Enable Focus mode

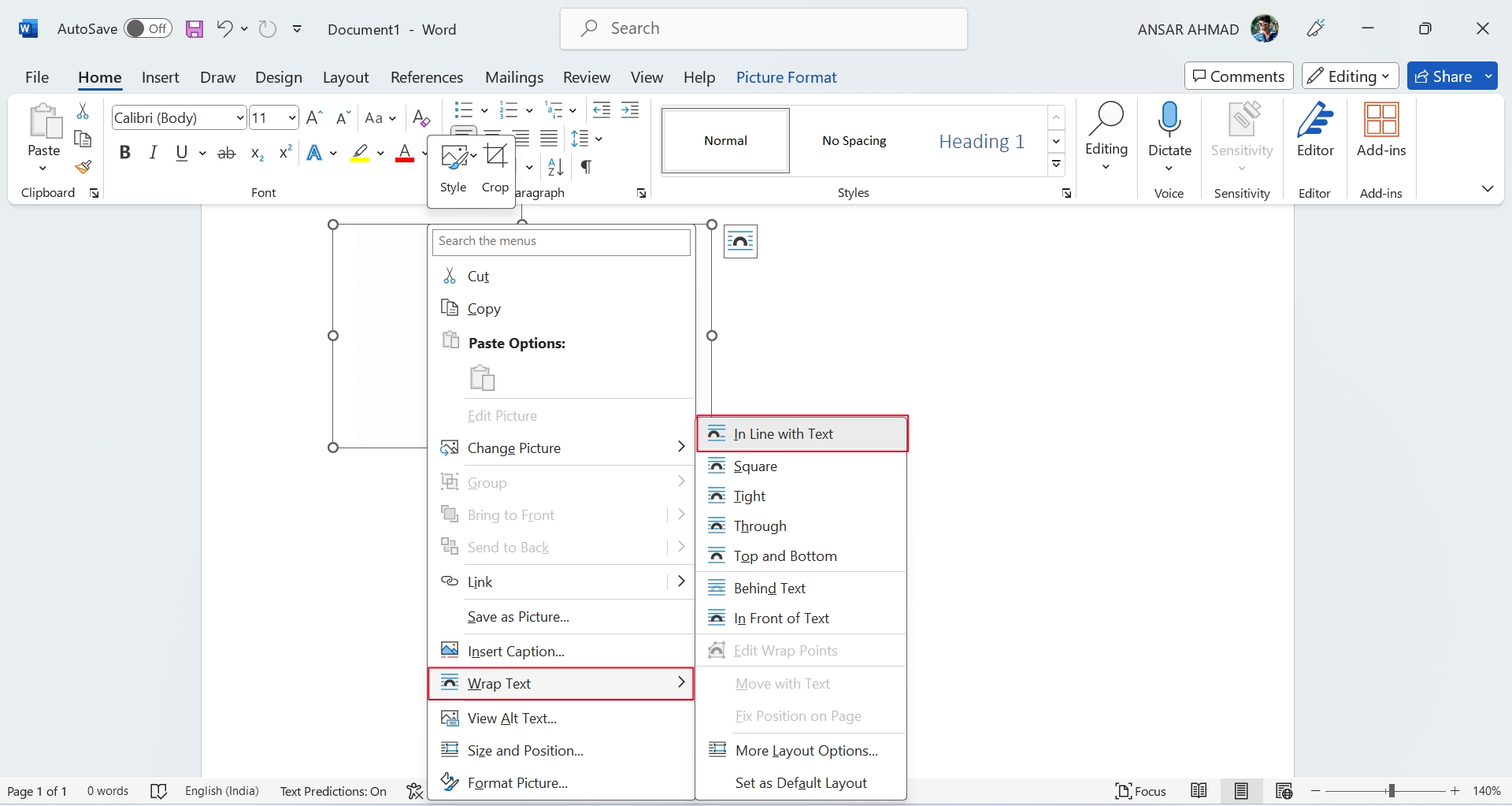point(1141,791)
